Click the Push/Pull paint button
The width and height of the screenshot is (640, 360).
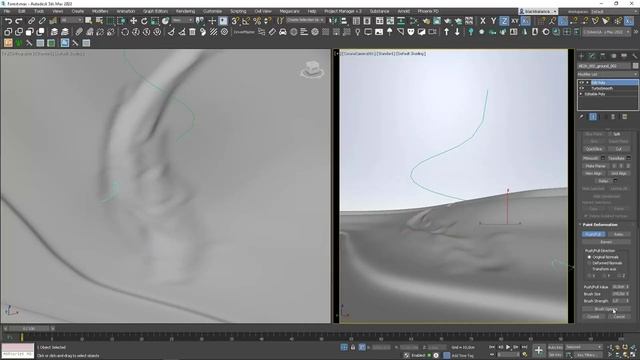point(593,234)
